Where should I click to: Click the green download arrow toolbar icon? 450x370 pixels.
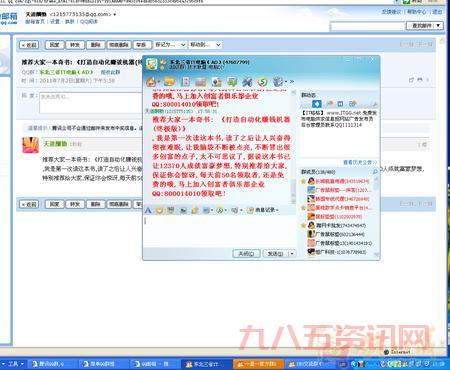pyautogui.click(x=232, y=81)
